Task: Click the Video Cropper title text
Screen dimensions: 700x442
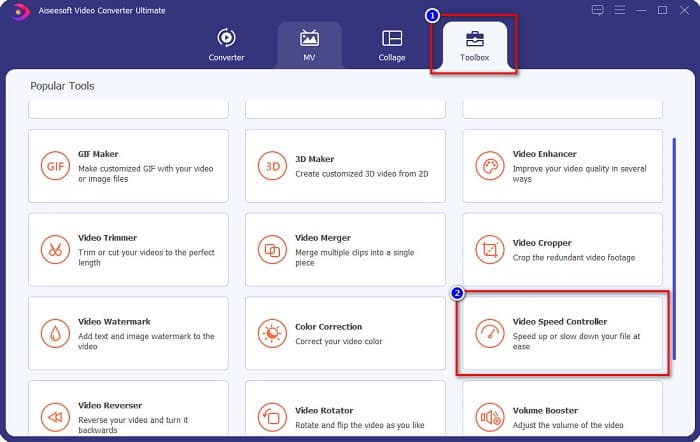Action: 542,243
